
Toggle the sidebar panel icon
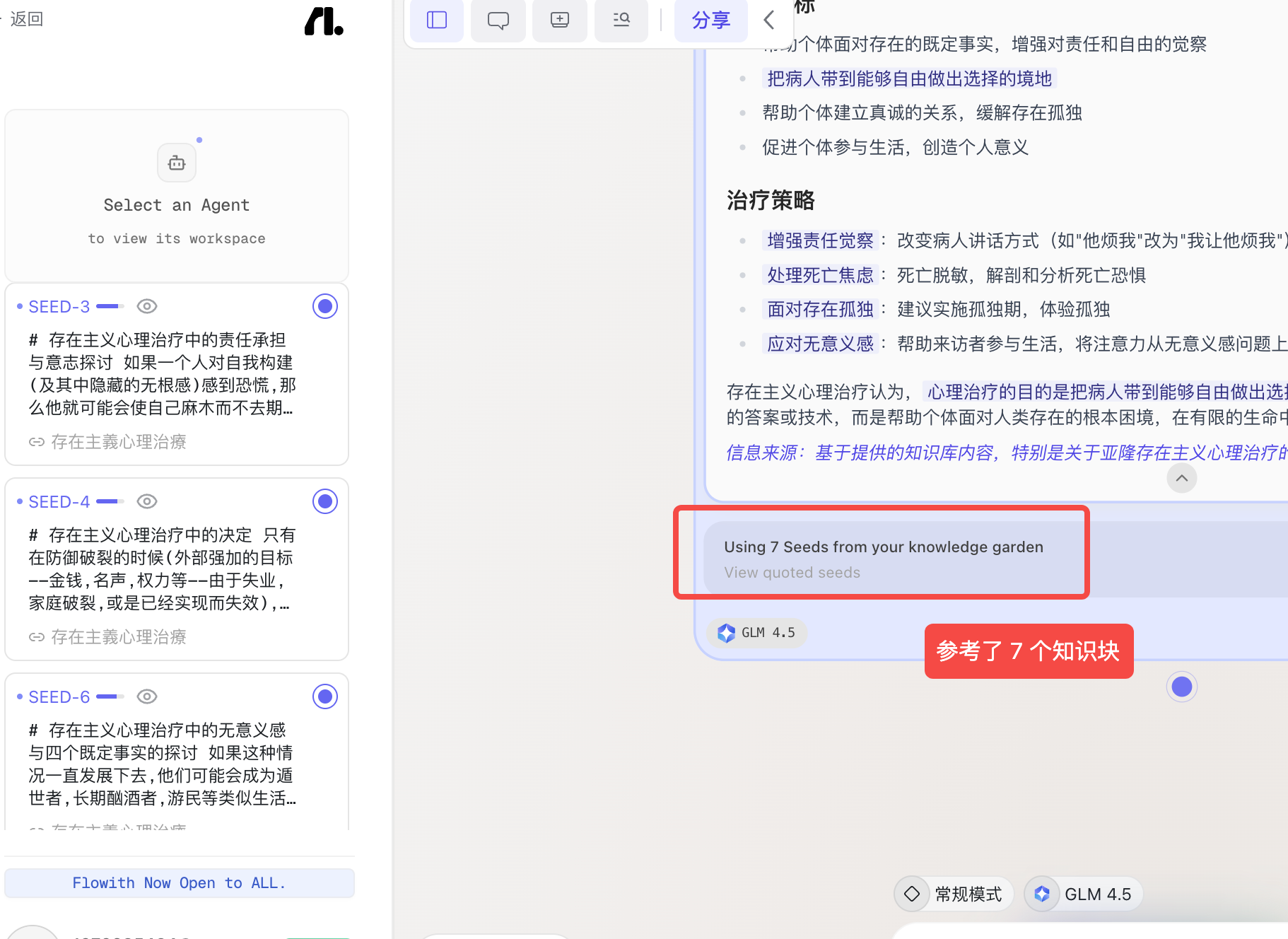pyautogui.click(x=437, y=20)
